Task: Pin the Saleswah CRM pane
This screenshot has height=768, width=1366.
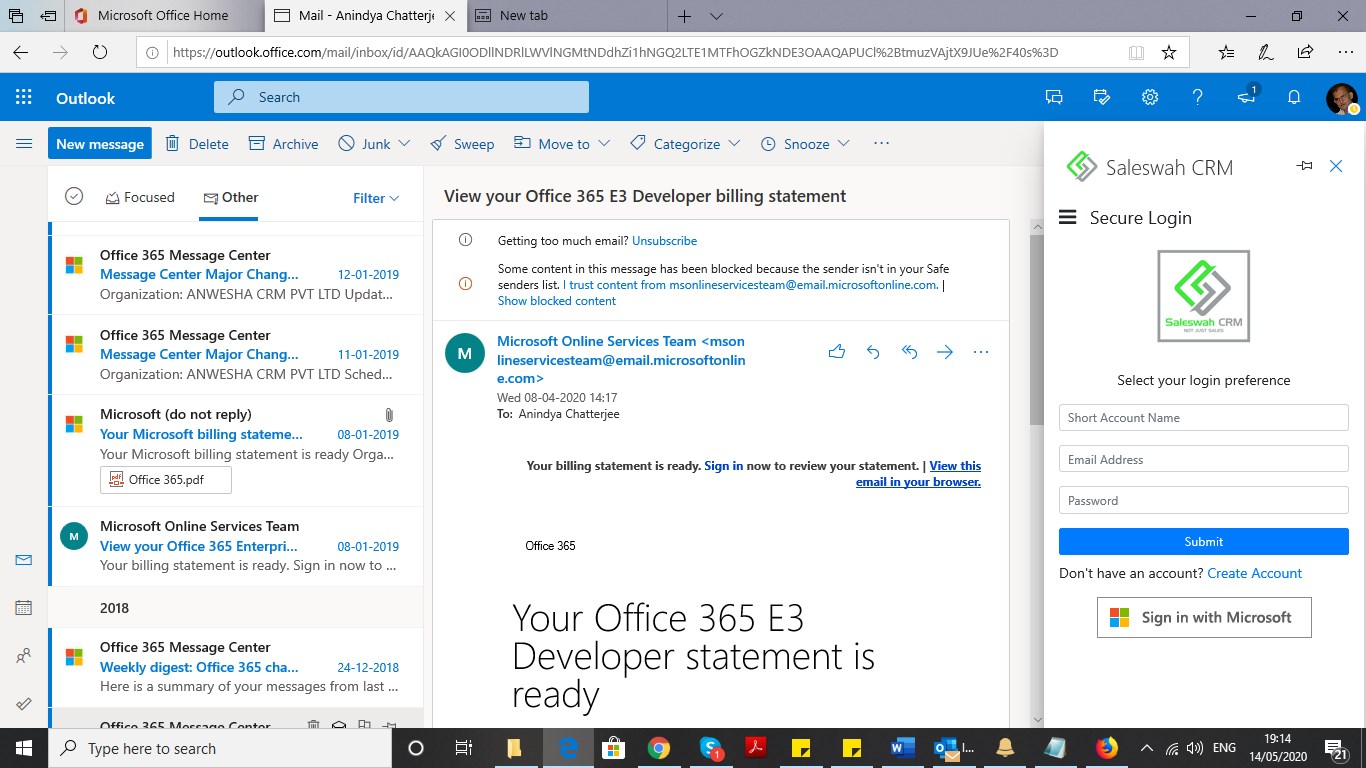Action: (1304, 166)
